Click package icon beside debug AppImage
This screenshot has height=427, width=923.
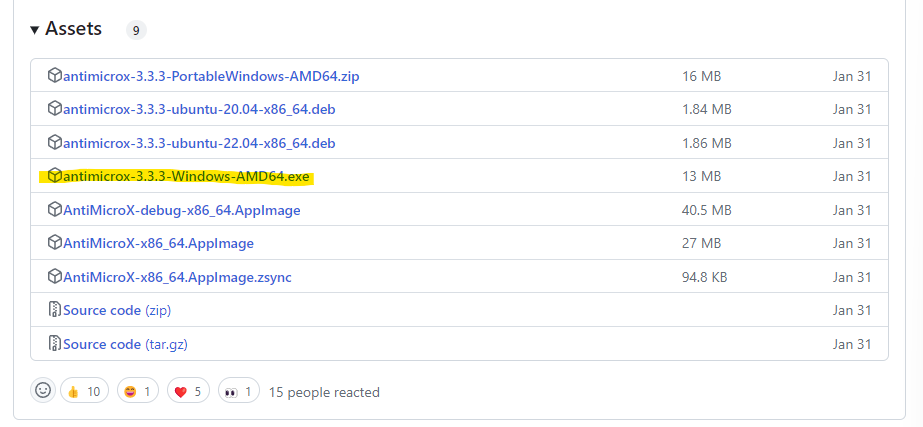(x=55, y=210)
